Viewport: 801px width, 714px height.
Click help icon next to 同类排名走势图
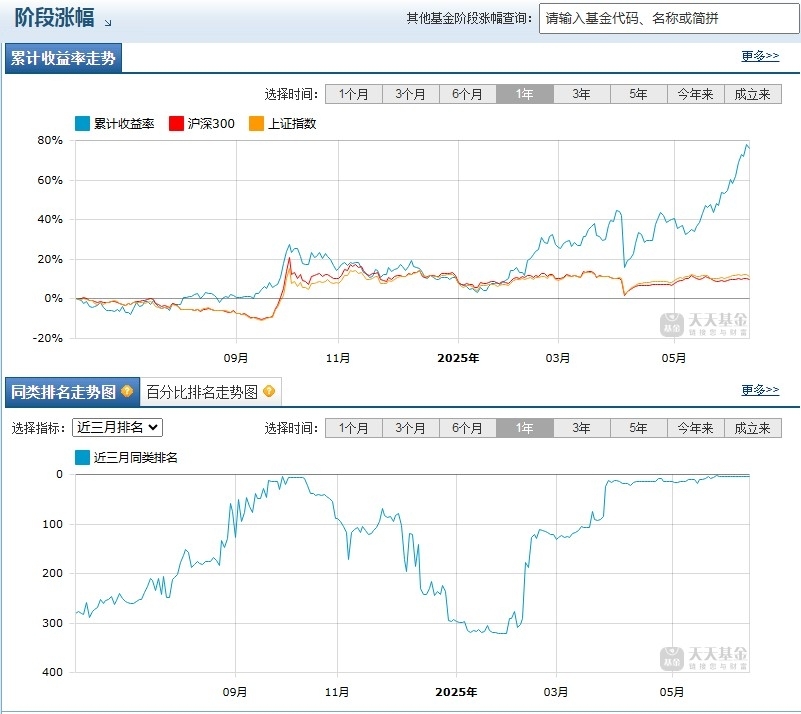127,391
